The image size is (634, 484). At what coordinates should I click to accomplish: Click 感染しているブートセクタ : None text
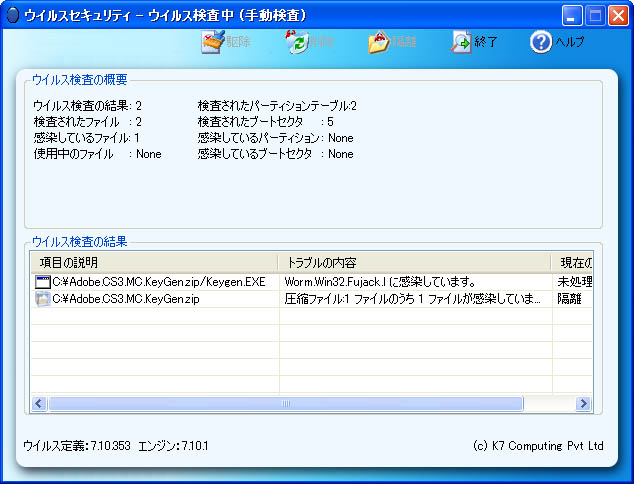pyautogui.click(x=276, y=154)
